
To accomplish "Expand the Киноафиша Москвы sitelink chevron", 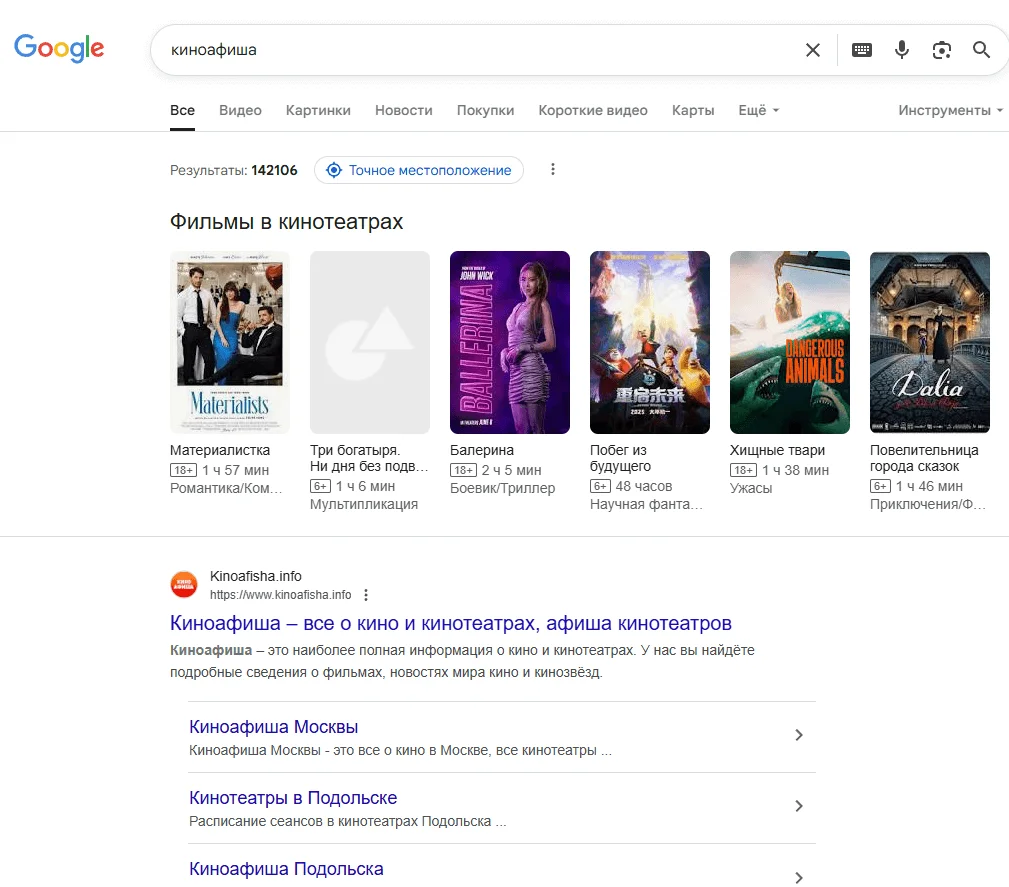I will click(x=798, y=736).
